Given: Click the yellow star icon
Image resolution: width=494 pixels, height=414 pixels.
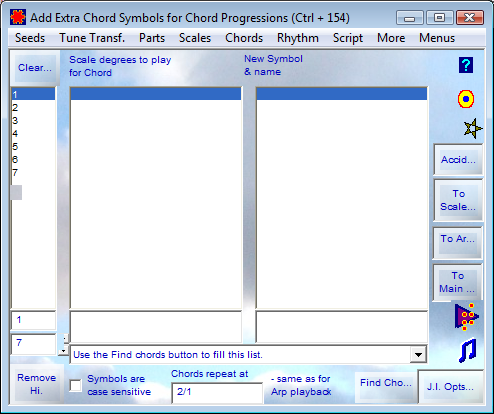Looking at the screenshot, I should [x=473, y=129].
